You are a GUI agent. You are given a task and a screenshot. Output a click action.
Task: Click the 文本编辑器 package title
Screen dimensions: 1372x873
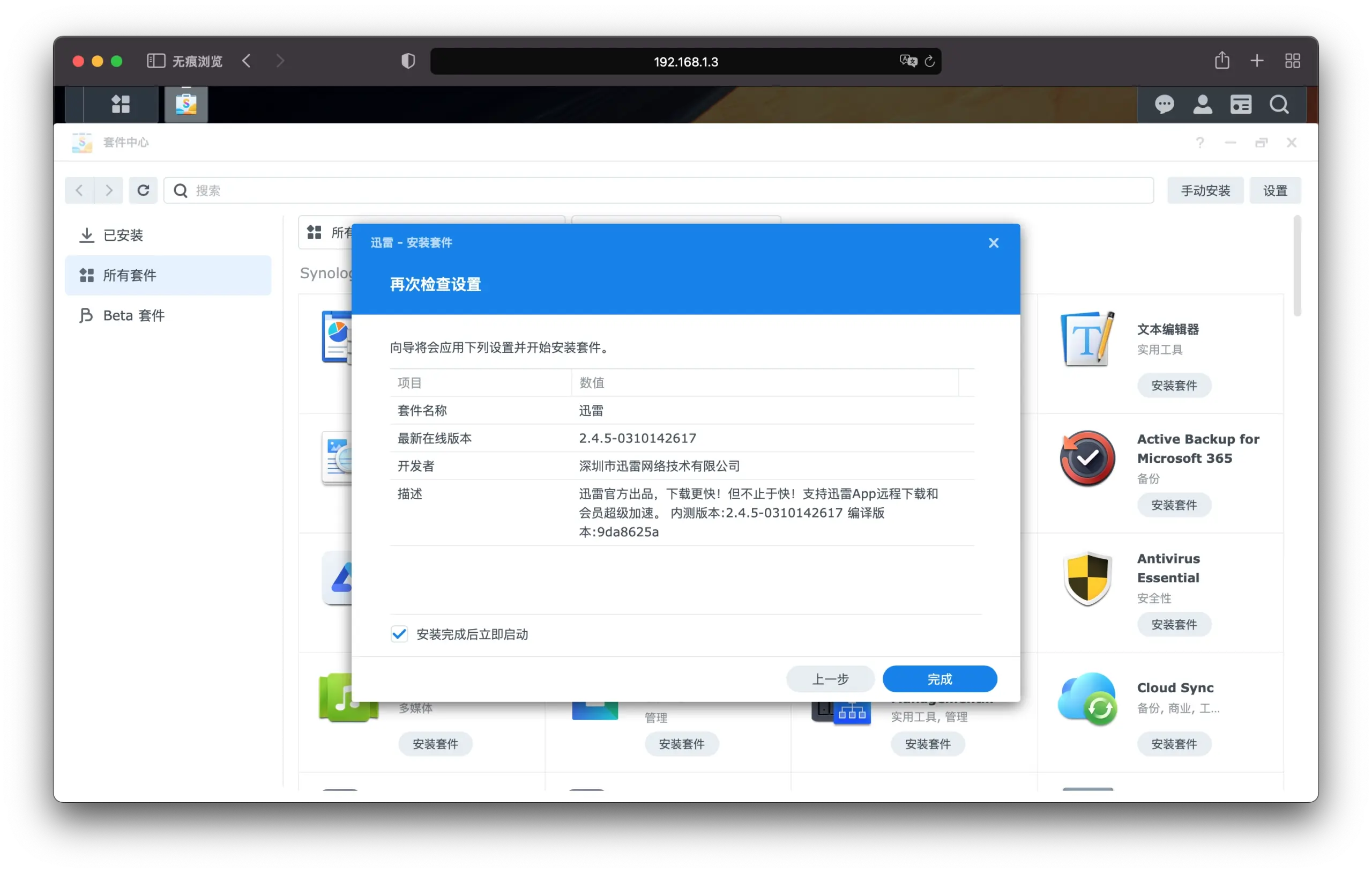pos(1167,329)
